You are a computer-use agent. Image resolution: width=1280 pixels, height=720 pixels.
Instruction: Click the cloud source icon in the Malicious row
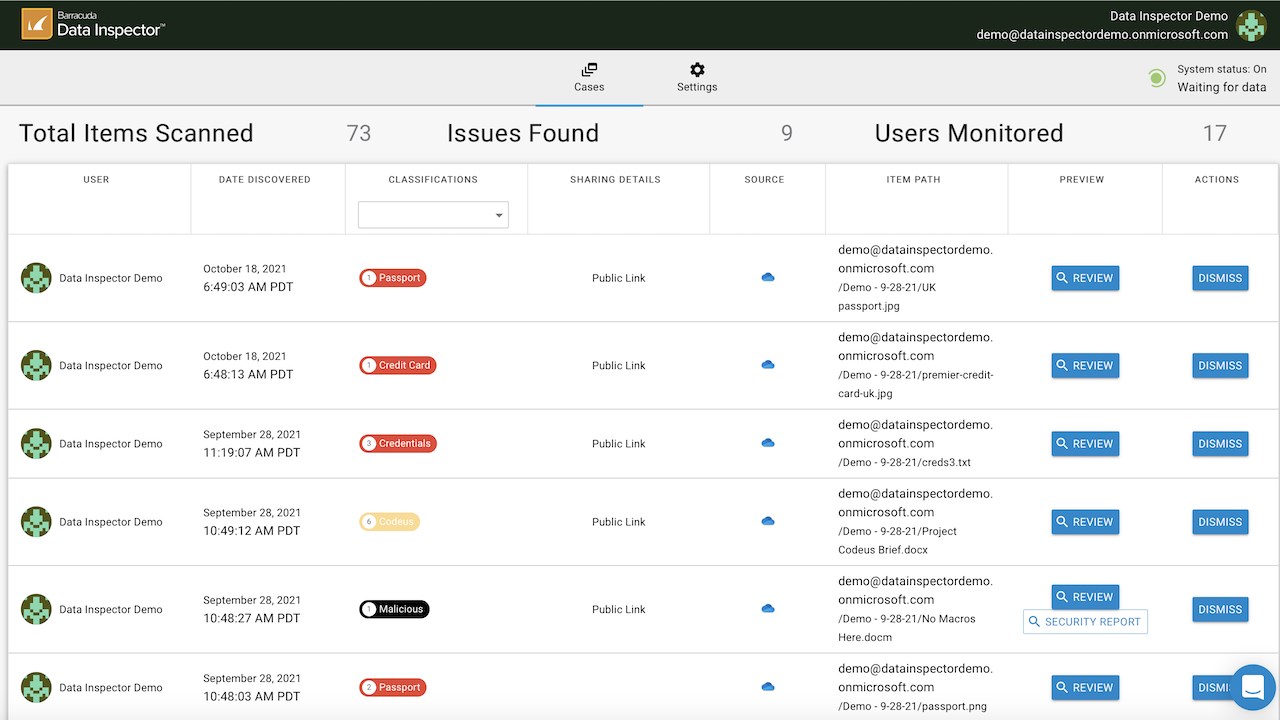point(768,609)
